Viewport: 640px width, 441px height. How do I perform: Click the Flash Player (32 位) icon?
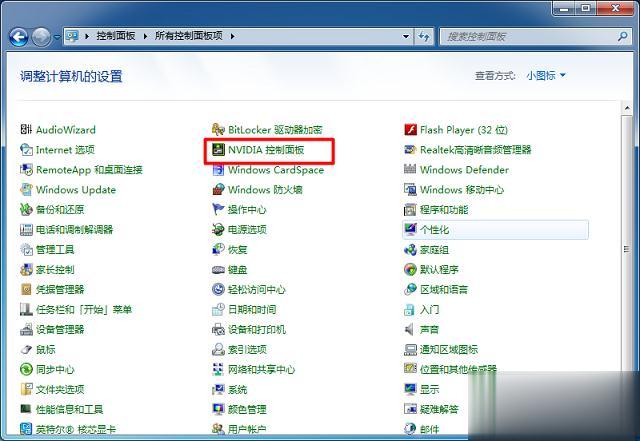point(410,130)
